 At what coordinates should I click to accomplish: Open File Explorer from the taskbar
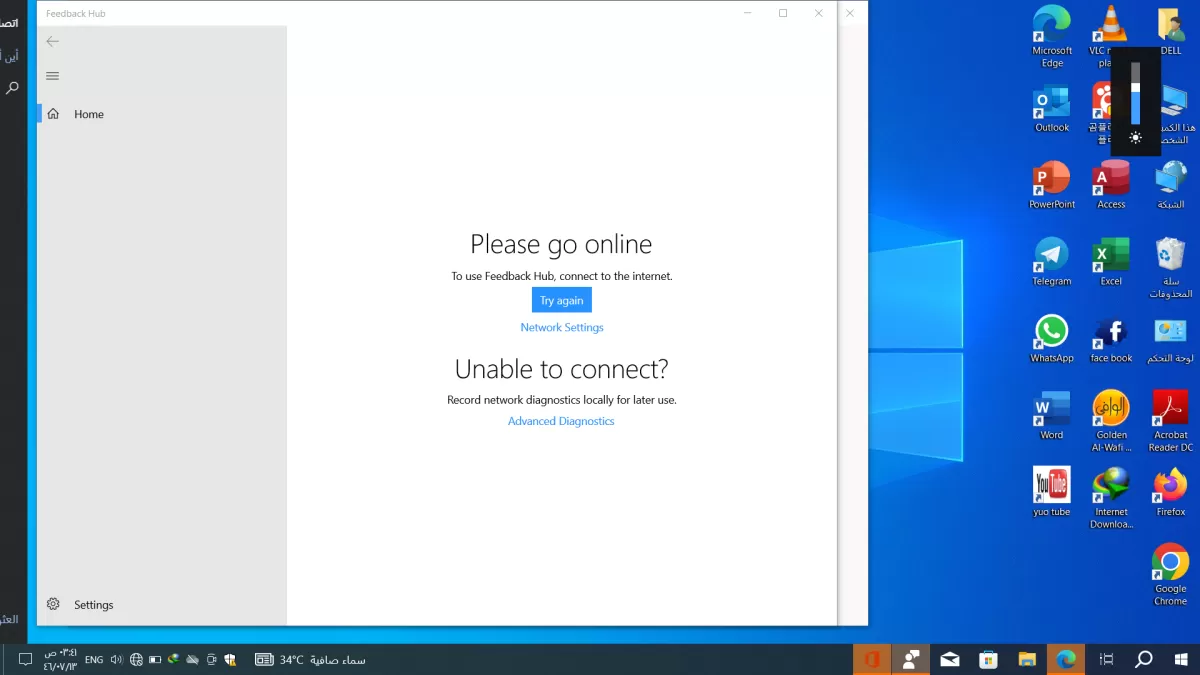pos(1027,659)
